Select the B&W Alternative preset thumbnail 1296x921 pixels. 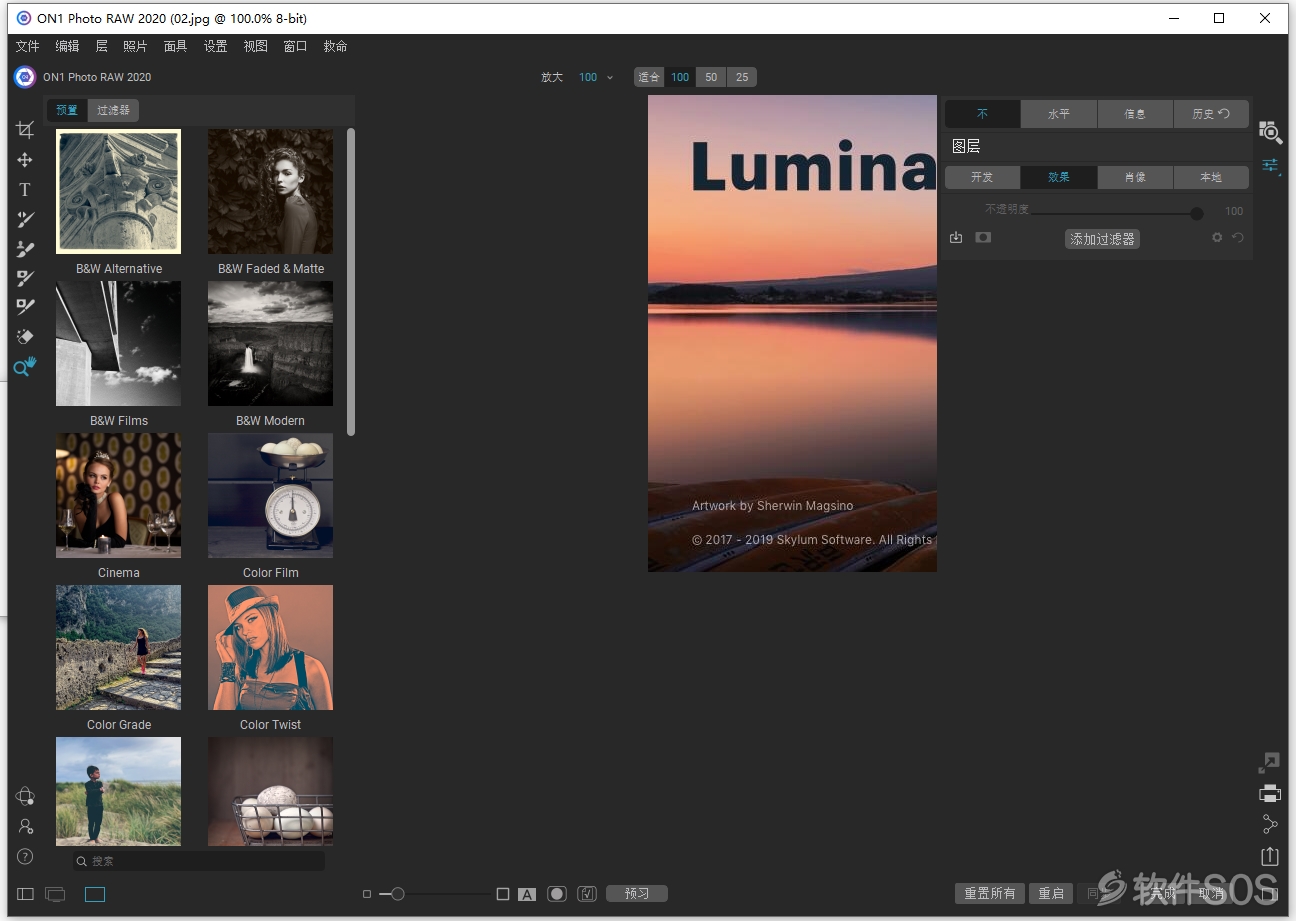(x=119, y=191)
